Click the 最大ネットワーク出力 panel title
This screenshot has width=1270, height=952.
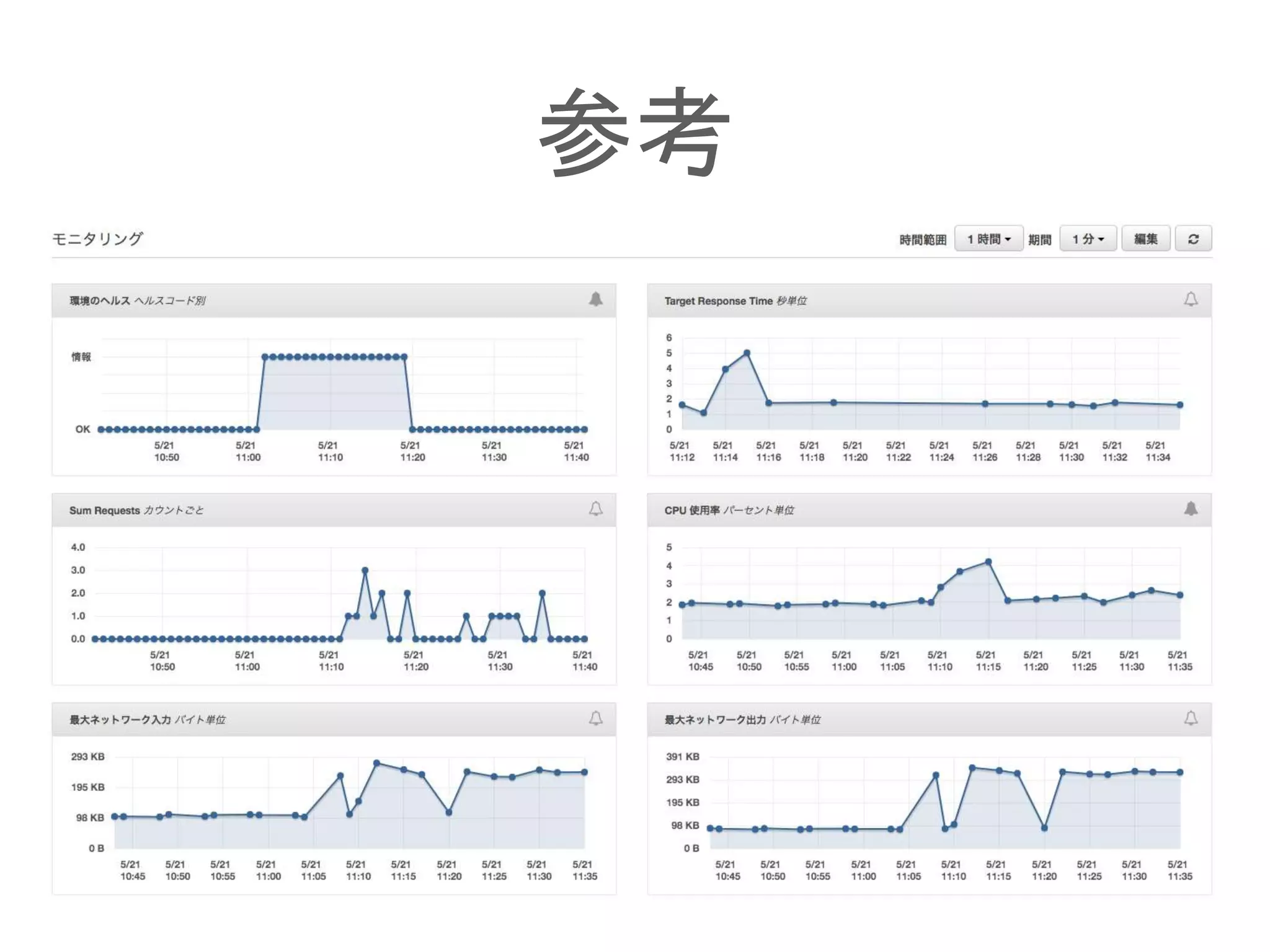[x=715, y=720]
